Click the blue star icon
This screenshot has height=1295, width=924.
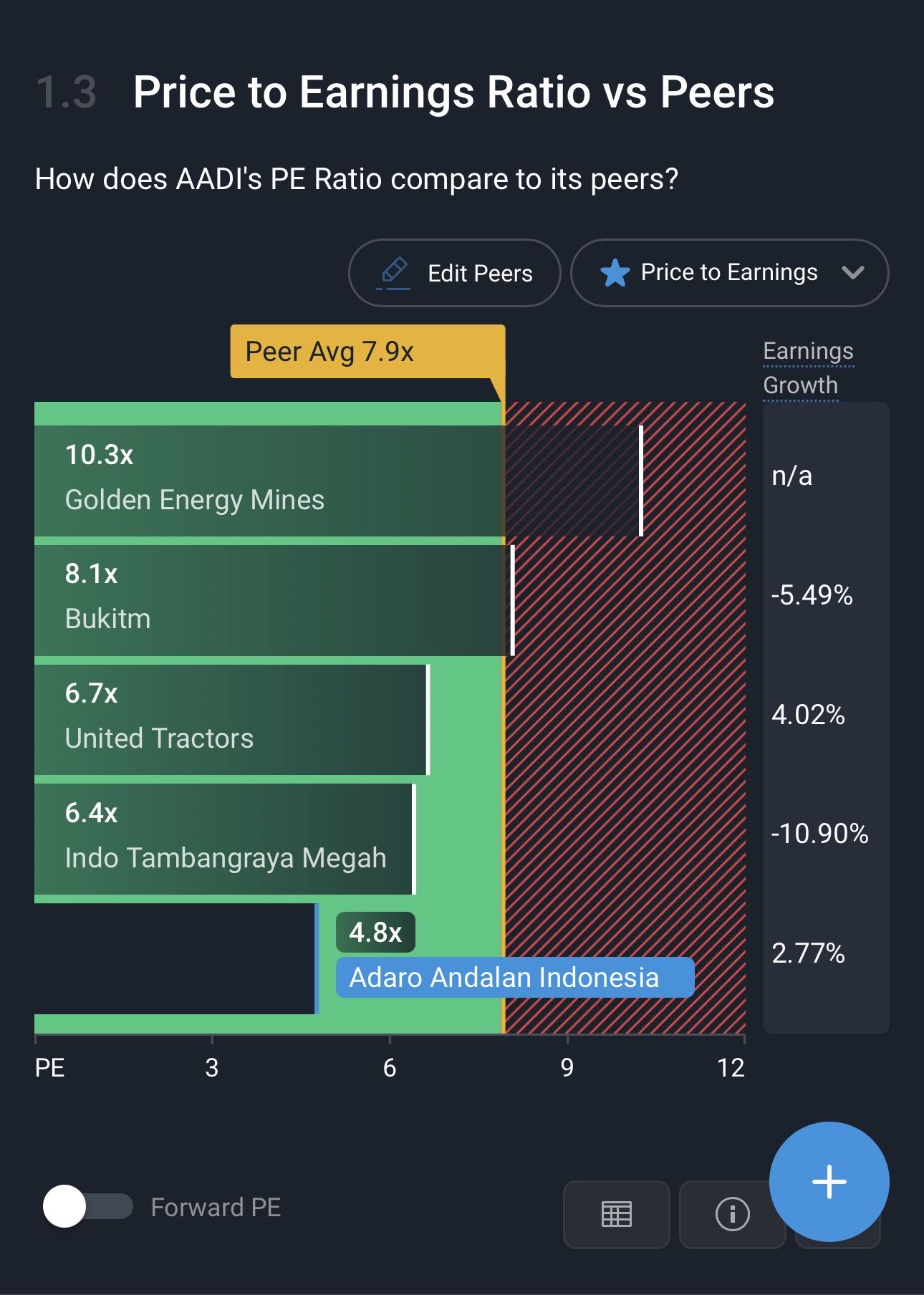pyautogui.click(x=615, y=273)
